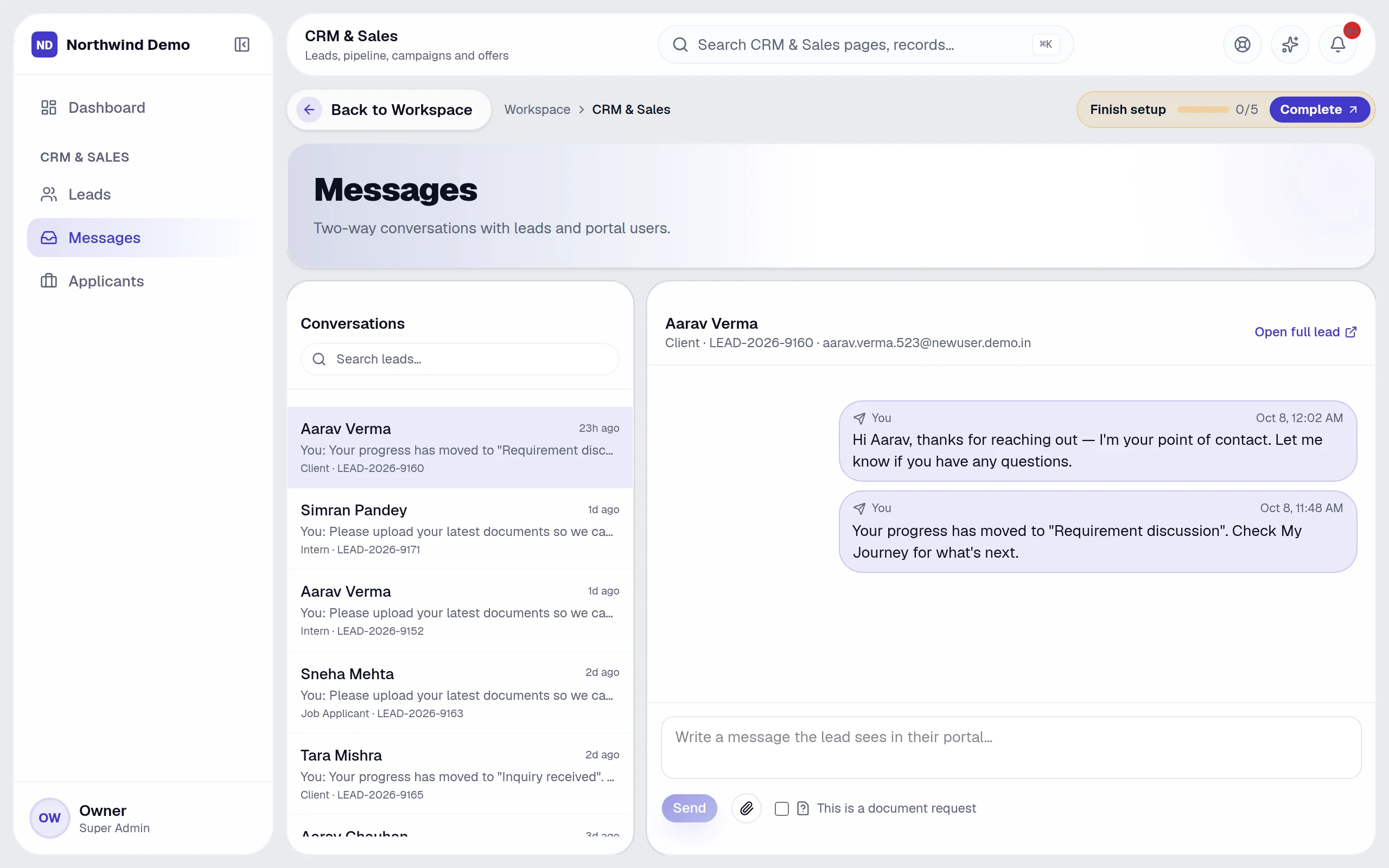
Task: Enable the document request checkbox
Action: coord(781,808)
